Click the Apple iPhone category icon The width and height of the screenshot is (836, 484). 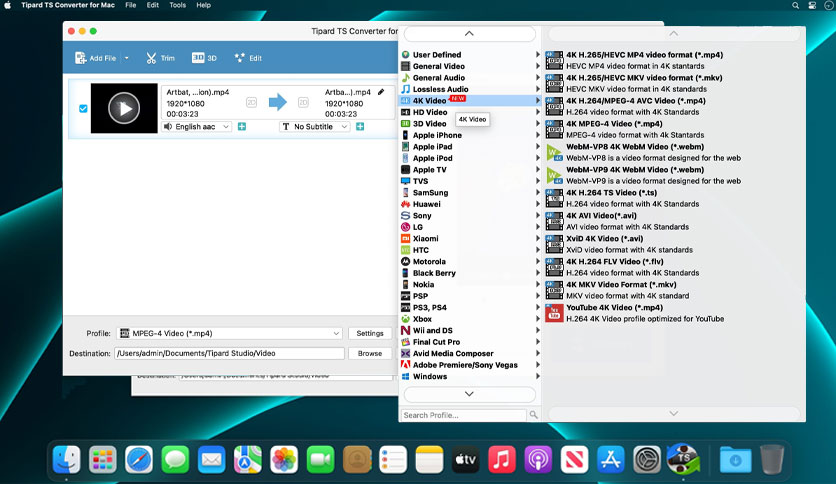[405, 135]
